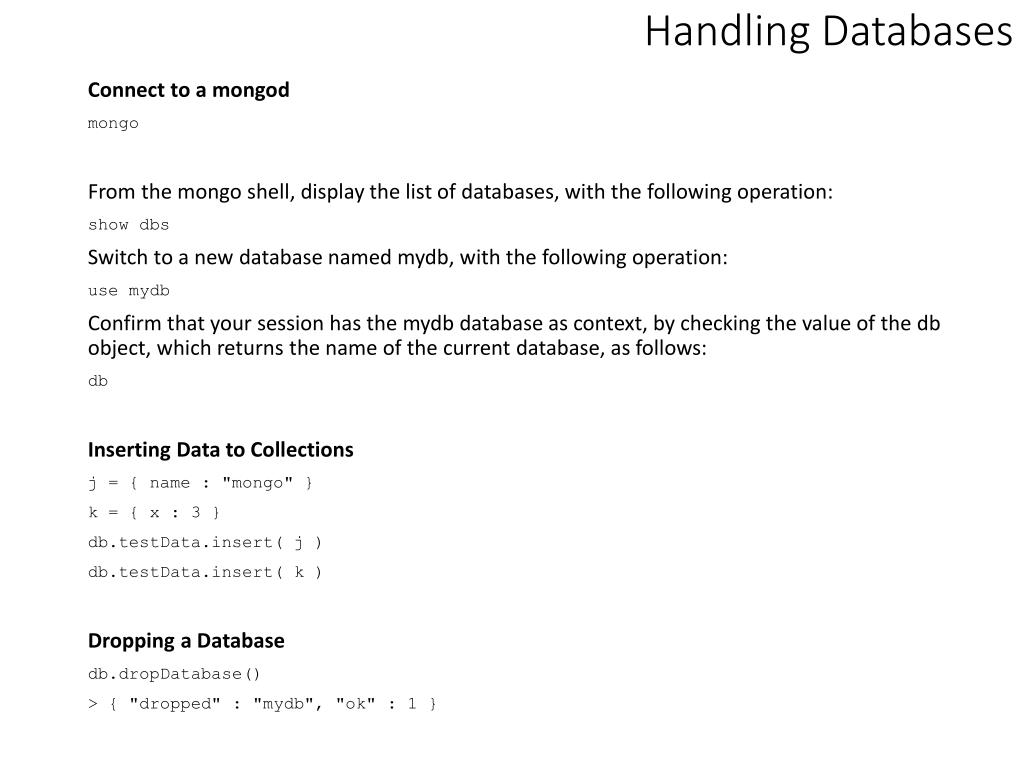Click the j = { name : "mongo" } line

(x=200, y=483)
